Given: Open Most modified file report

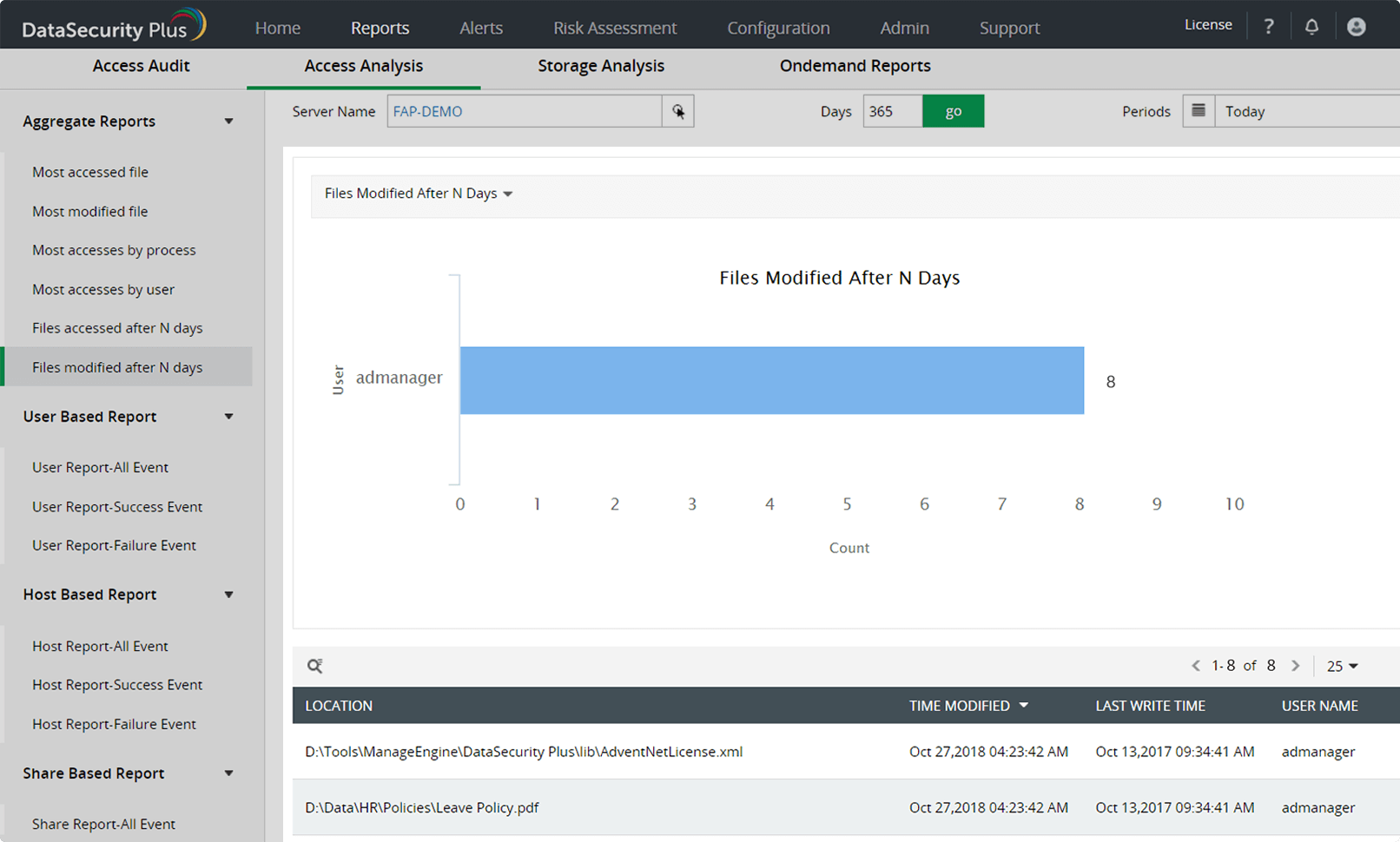Looking at the screenshot, I should 90,211.
